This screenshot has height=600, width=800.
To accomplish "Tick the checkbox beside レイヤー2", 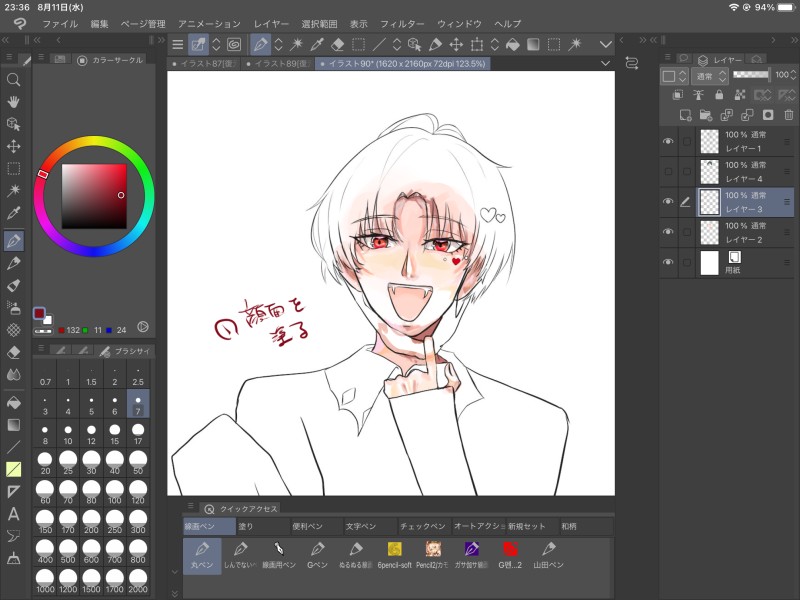I will click(687, 232).
